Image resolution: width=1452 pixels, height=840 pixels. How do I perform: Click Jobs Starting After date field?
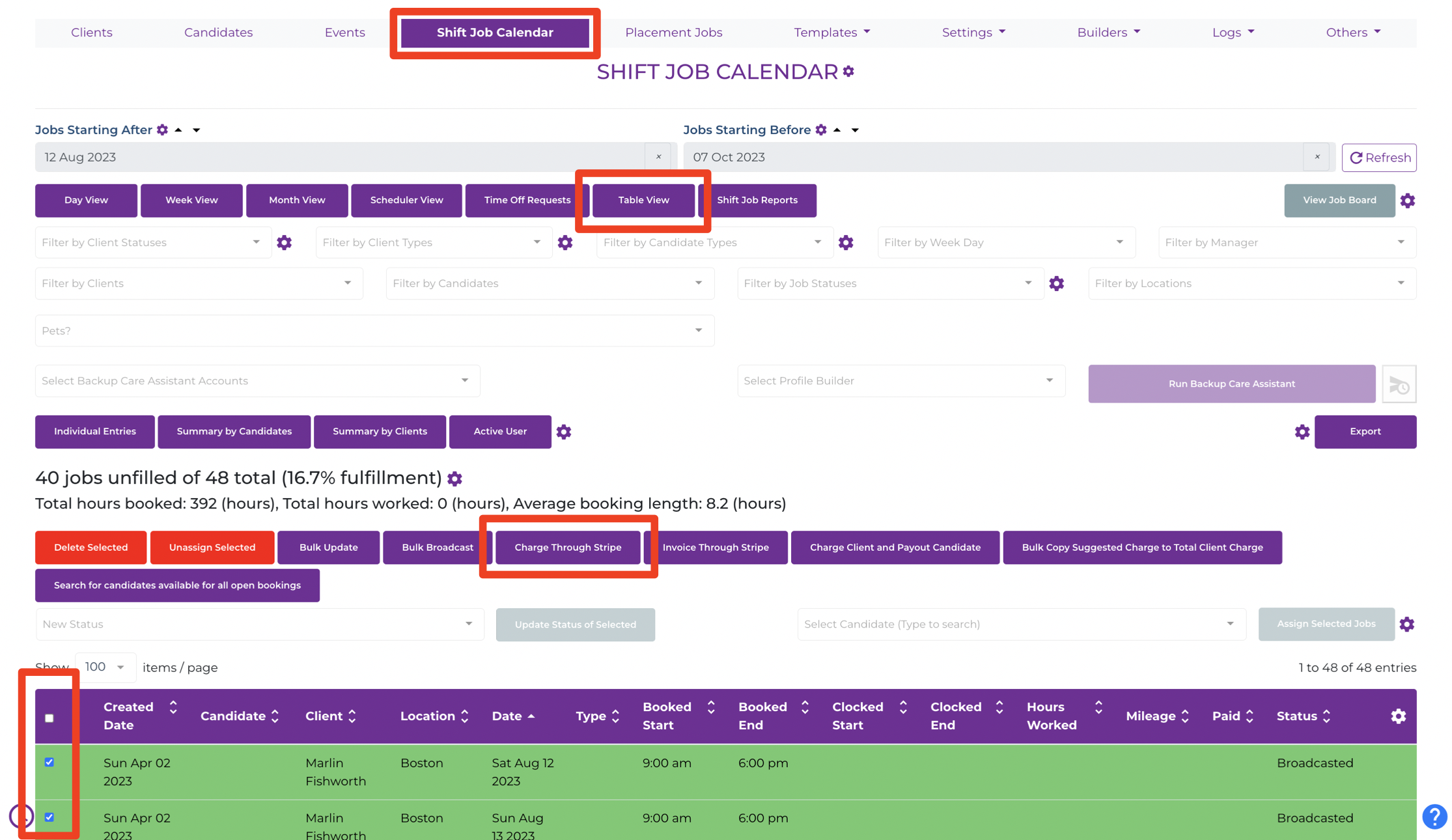pos(340,157)
